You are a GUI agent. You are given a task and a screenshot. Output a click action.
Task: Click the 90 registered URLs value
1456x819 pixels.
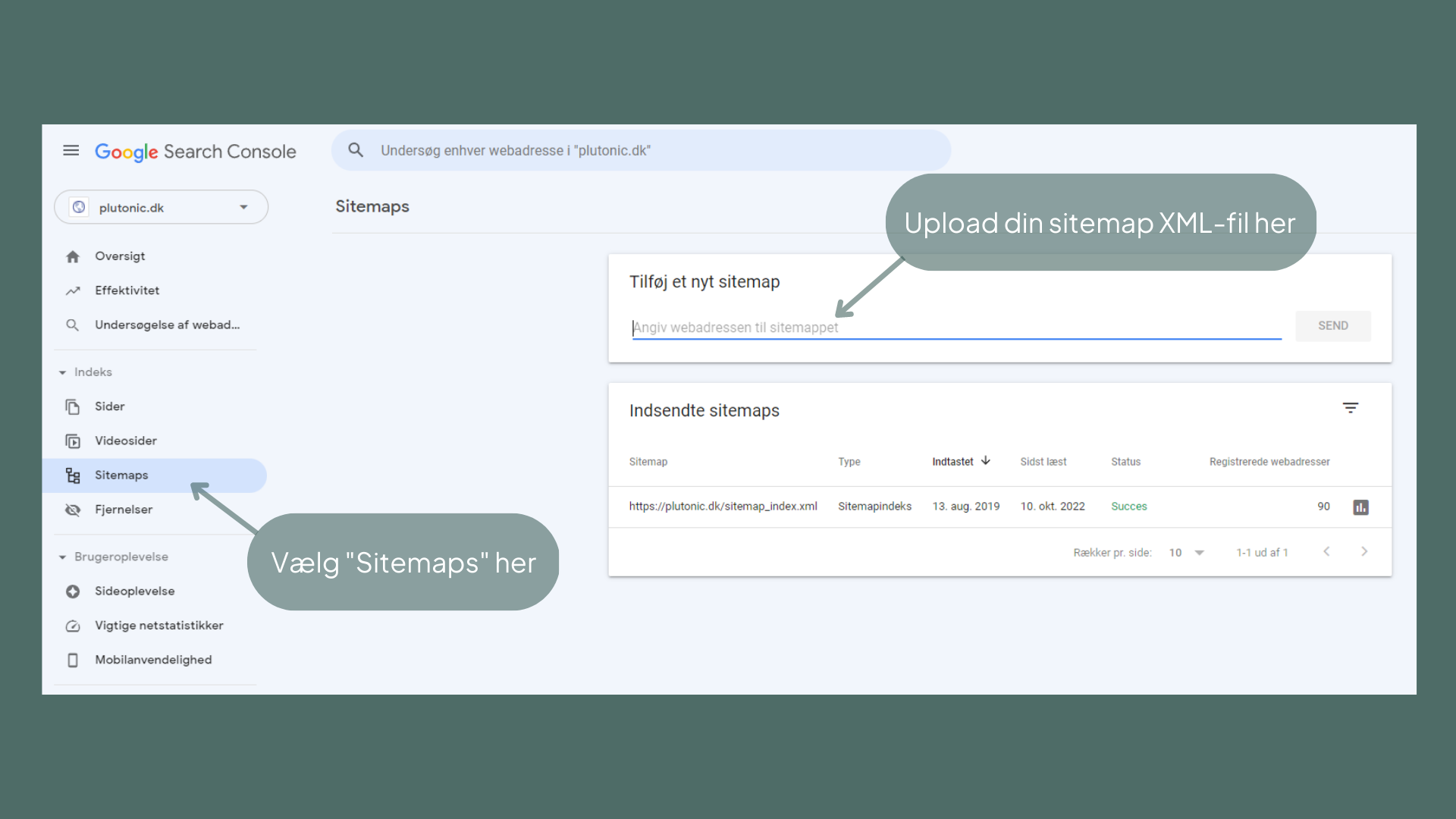click(x=1323, y=507)
